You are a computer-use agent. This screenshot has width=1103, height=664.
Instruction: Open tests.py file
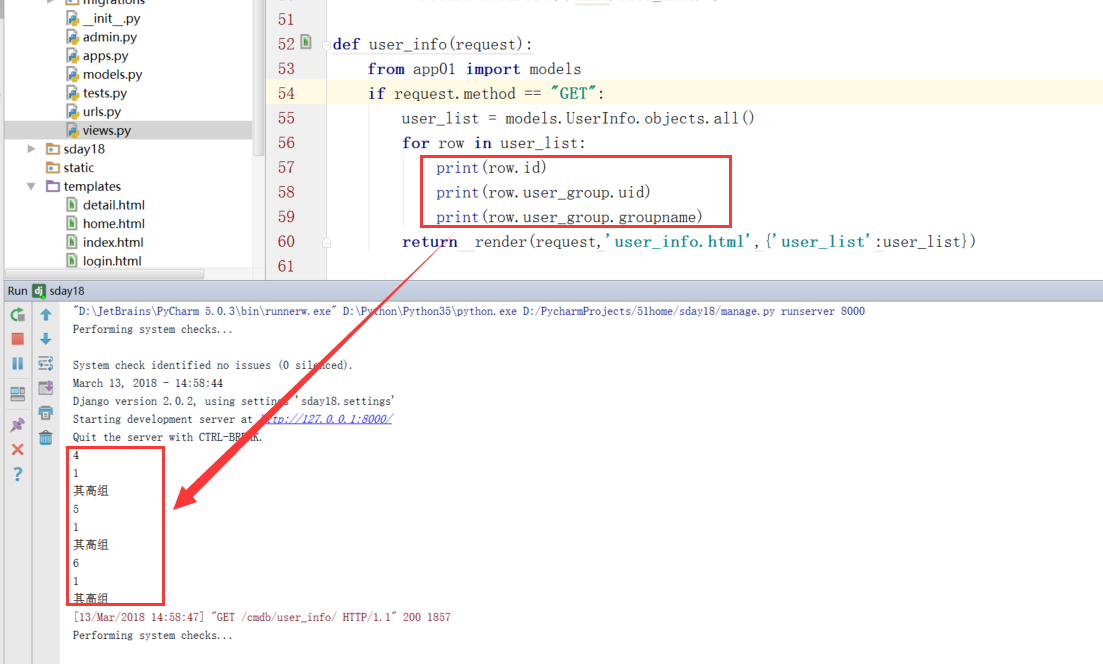[x=105, y=93]
